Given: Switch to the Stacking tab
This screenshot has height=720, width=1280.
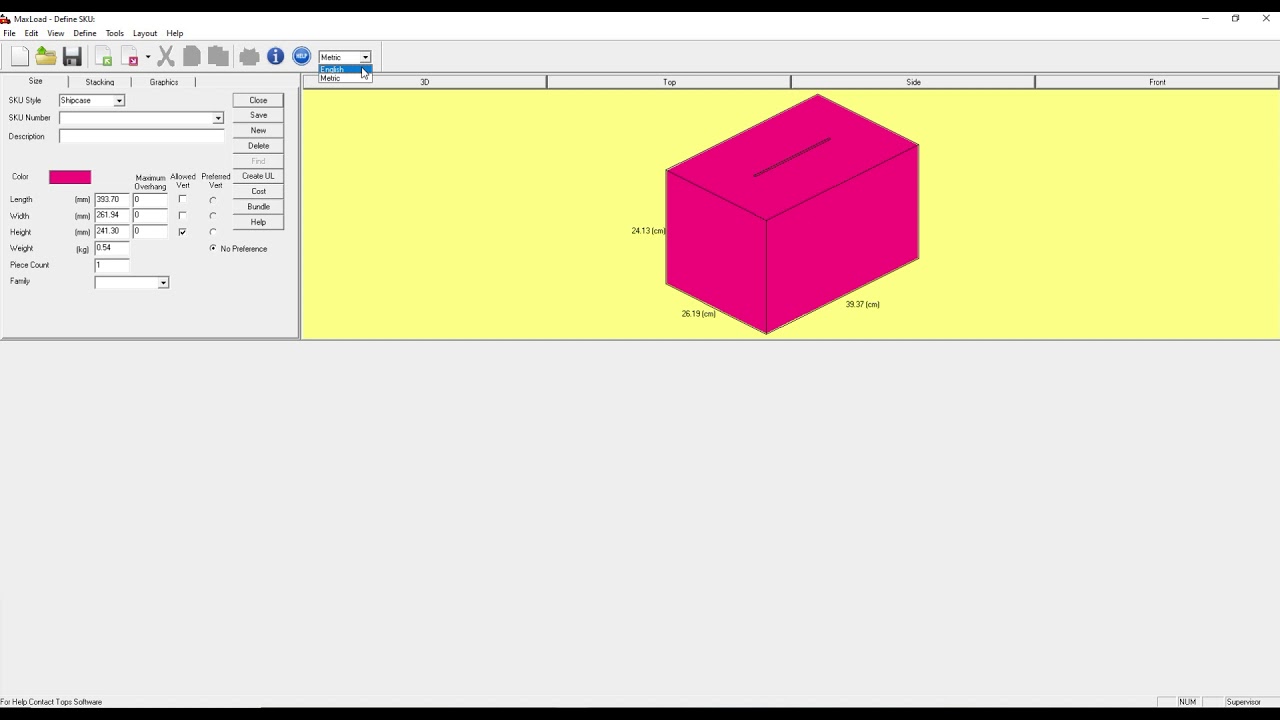Looking at the screenshot, I should point(100,82).
